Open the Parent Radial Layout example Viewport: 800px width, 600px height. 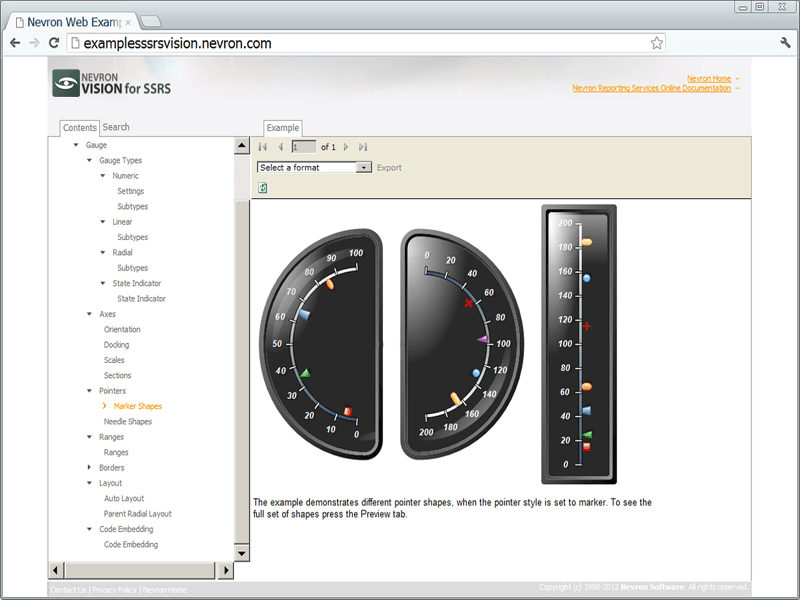138,514
